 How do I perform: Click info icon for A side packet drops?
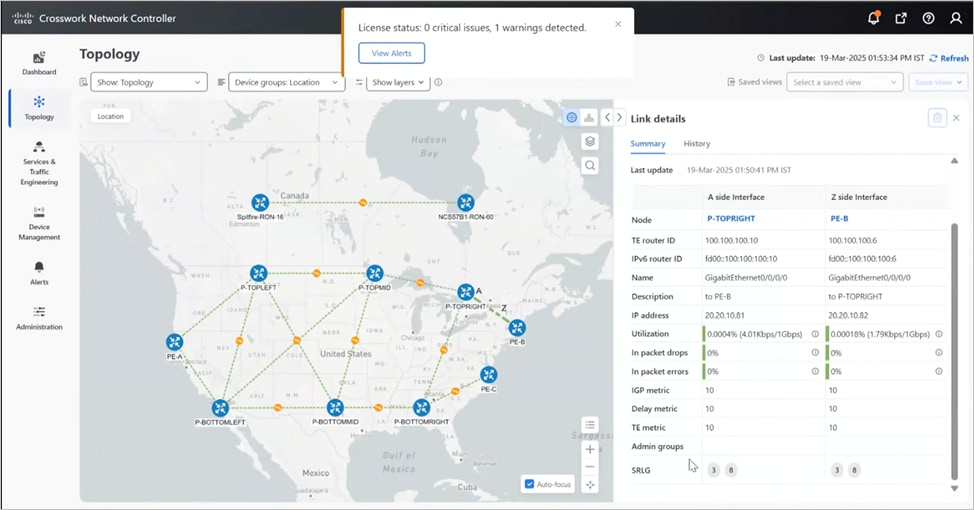pyautogui.click(x=815, y=352)
